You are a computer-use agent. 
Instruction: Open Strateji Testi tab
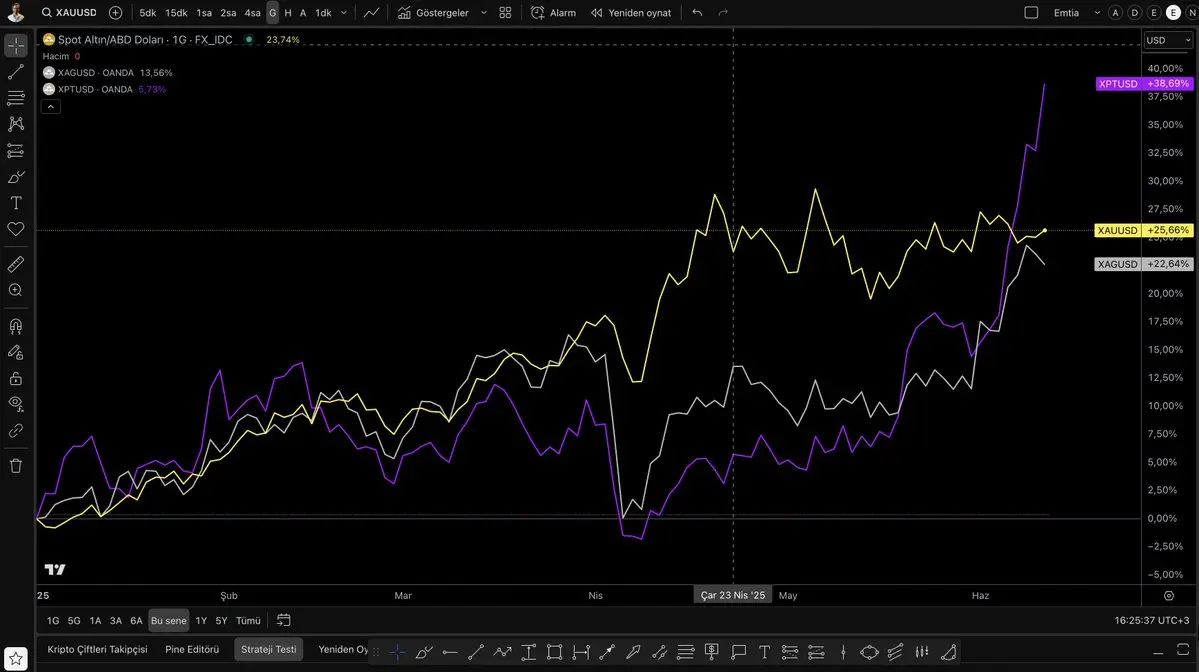[268, 650]
